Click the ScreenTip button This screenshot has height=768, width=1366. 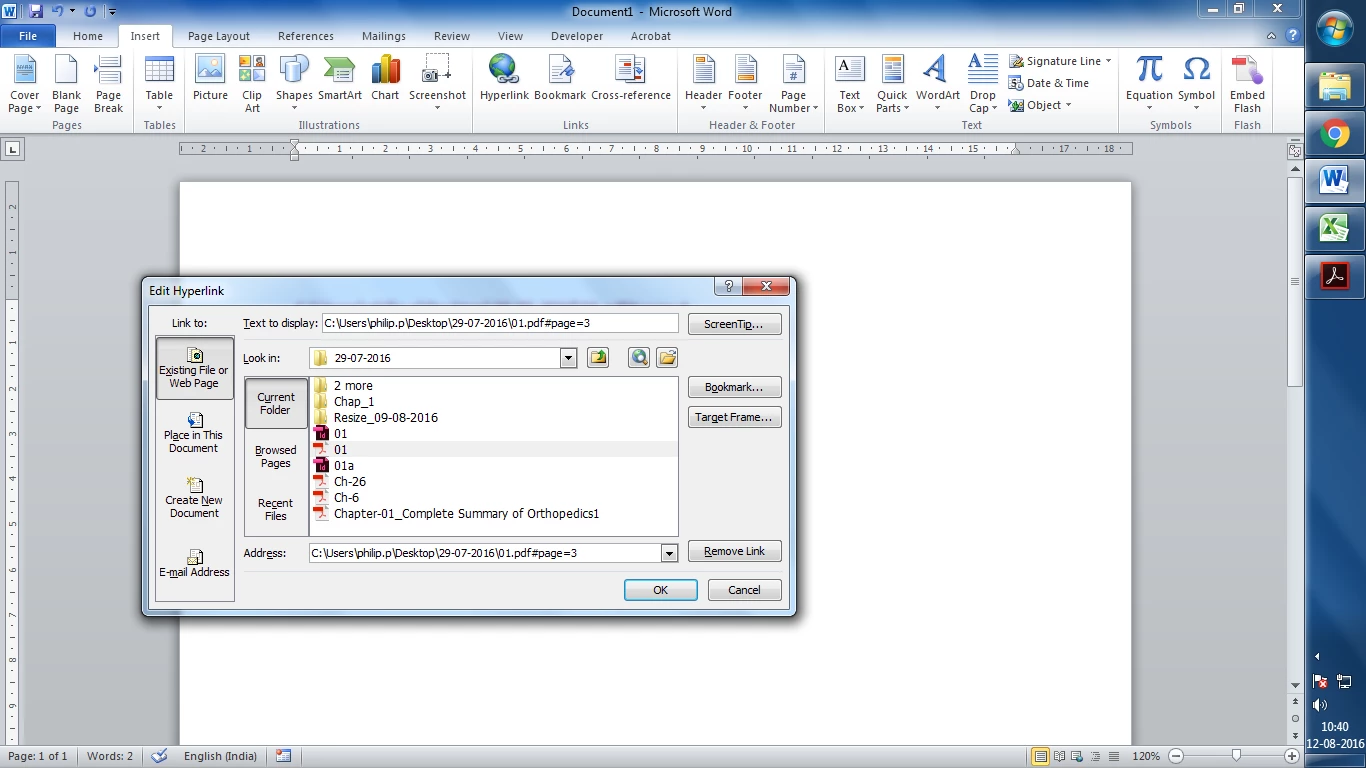click(x=734, y=324)
